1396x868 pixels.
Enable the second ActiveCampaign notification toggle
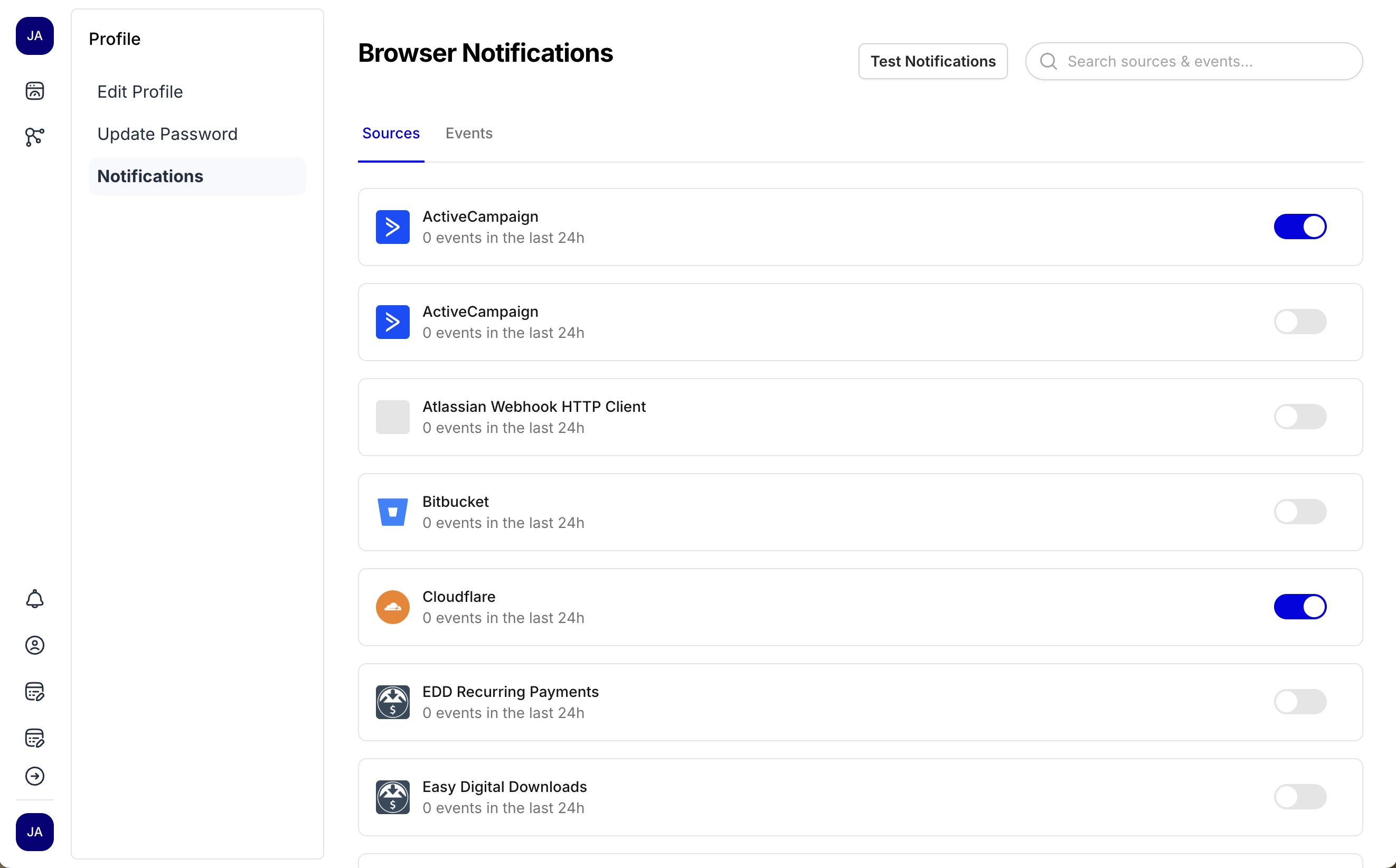tap(1300, 322)
